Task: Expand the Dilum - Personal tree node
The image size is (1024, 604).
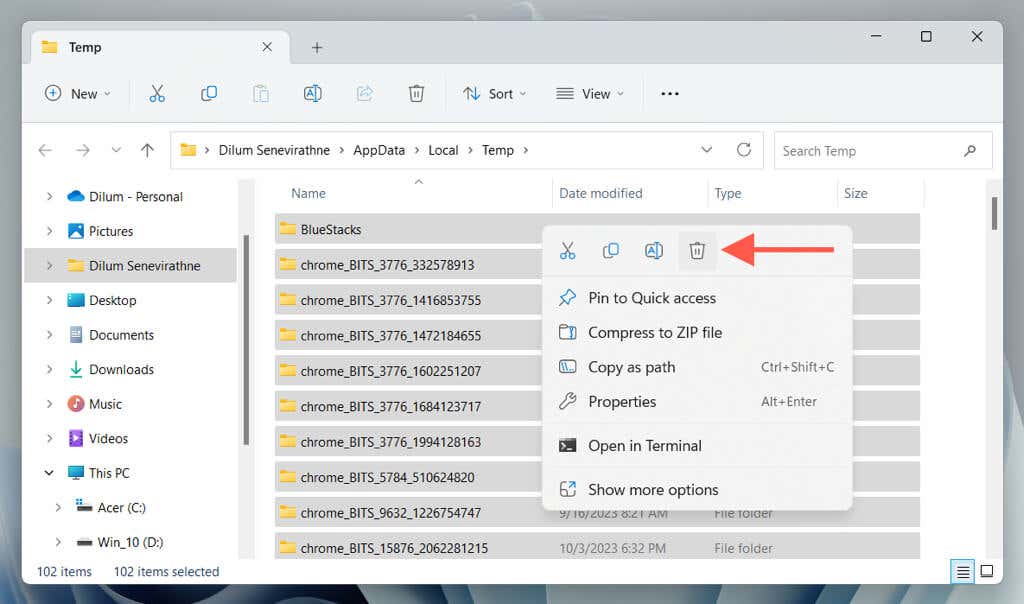Action: pyautogui.click(x=50, y=197)
